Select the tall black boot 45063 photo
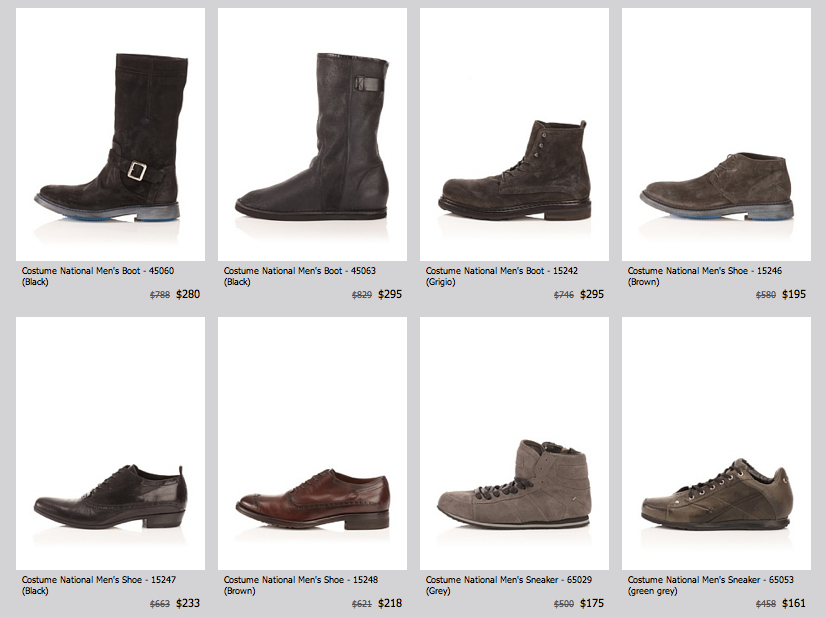This screenshot has width=826, height=617. (312, 134)
